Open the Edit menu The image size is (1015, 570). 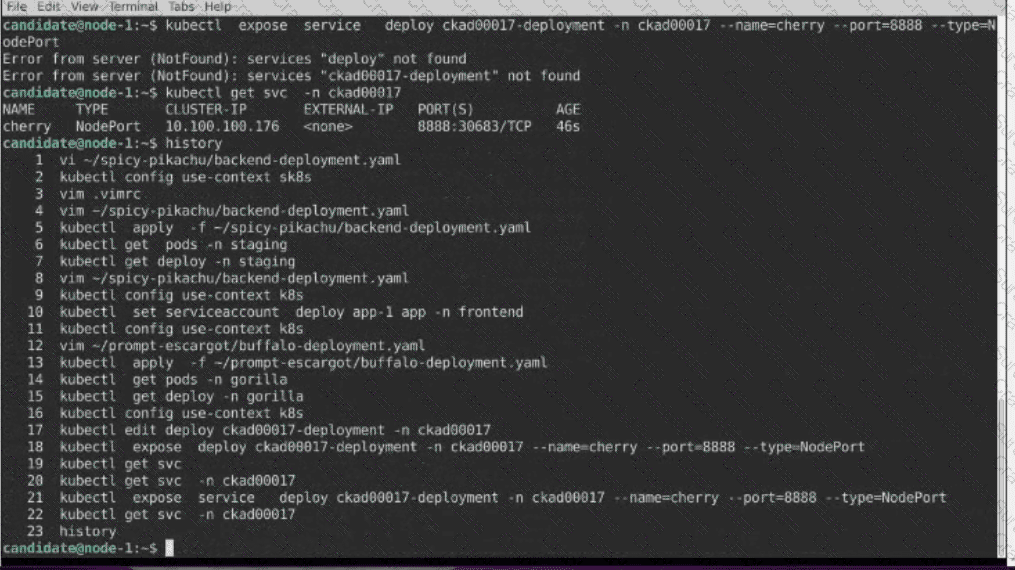coord(49,6)
